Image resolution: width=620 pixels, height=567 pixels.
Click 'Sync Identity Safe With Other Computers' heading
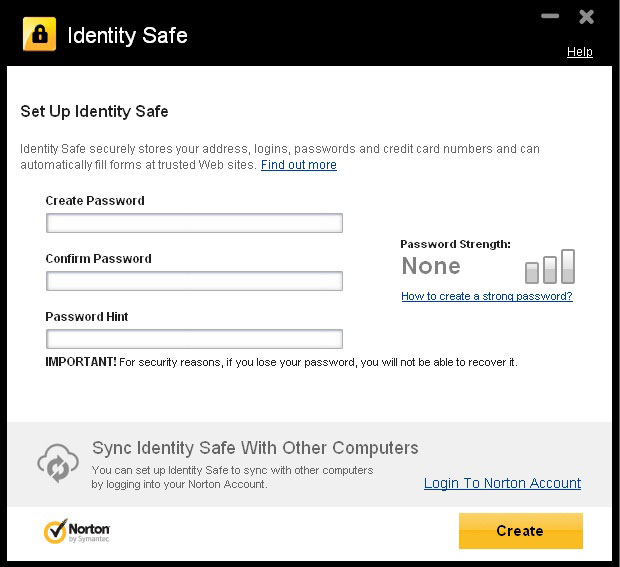point(255,447)
